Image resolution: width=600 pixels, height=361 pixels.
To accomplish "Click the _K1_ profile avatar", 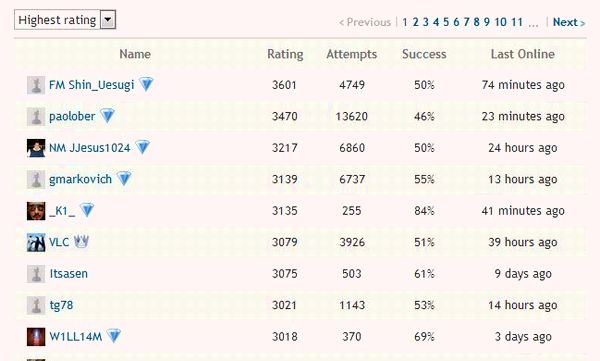I will click(x=36, y=211).
